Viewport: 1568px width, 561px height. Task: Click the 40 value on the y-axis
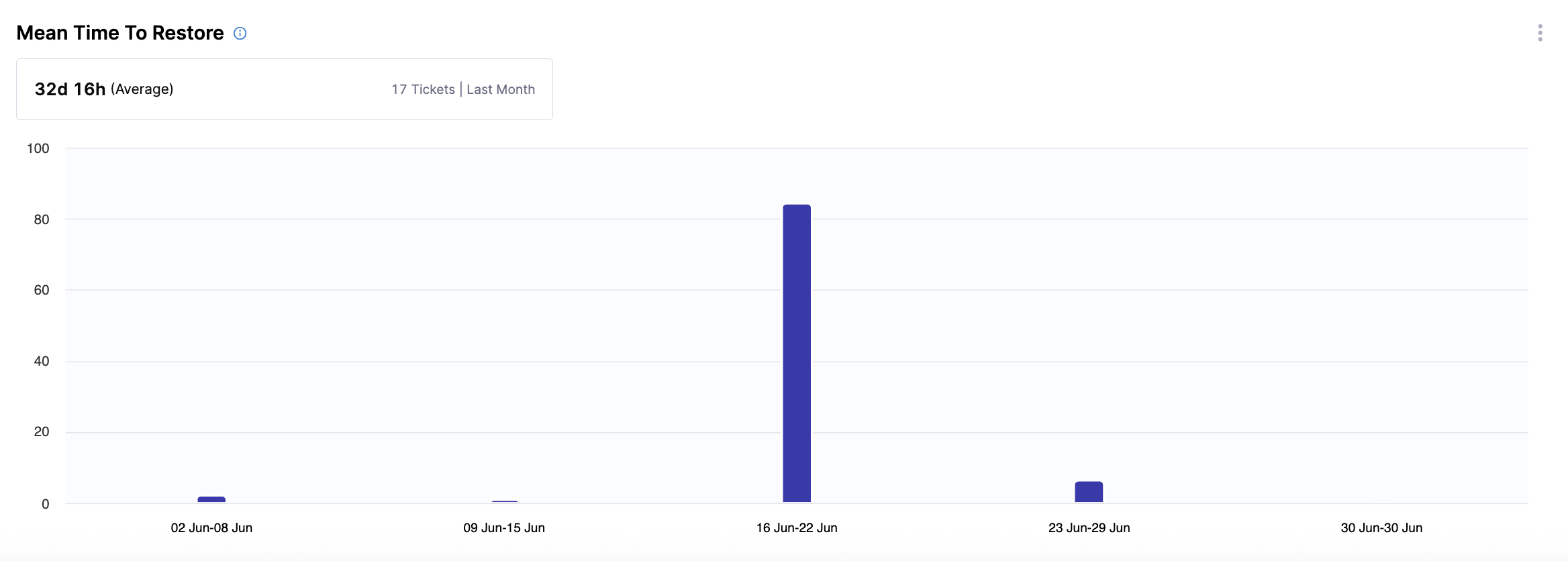42,361
